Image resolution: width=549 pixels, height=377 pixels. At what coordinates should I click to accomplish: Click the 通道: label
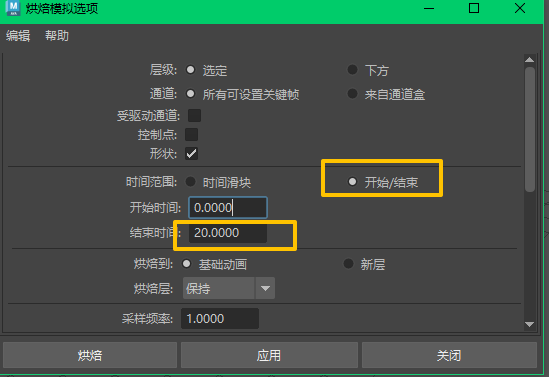(163, 94)
